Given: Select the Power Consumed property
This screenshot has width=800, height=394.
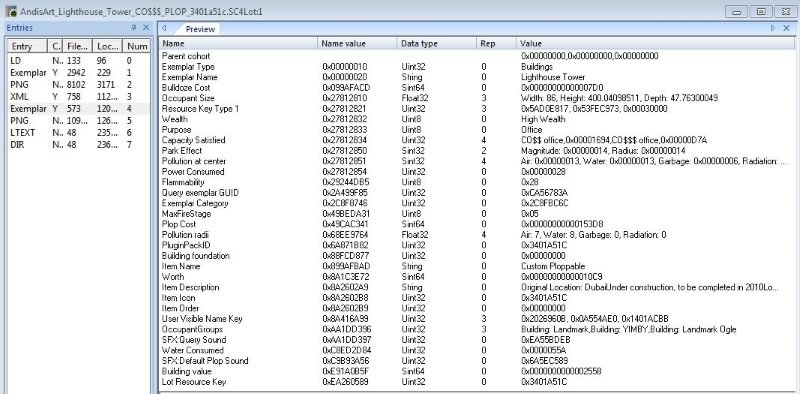Looking at the screenshot, I should (477, 171).
